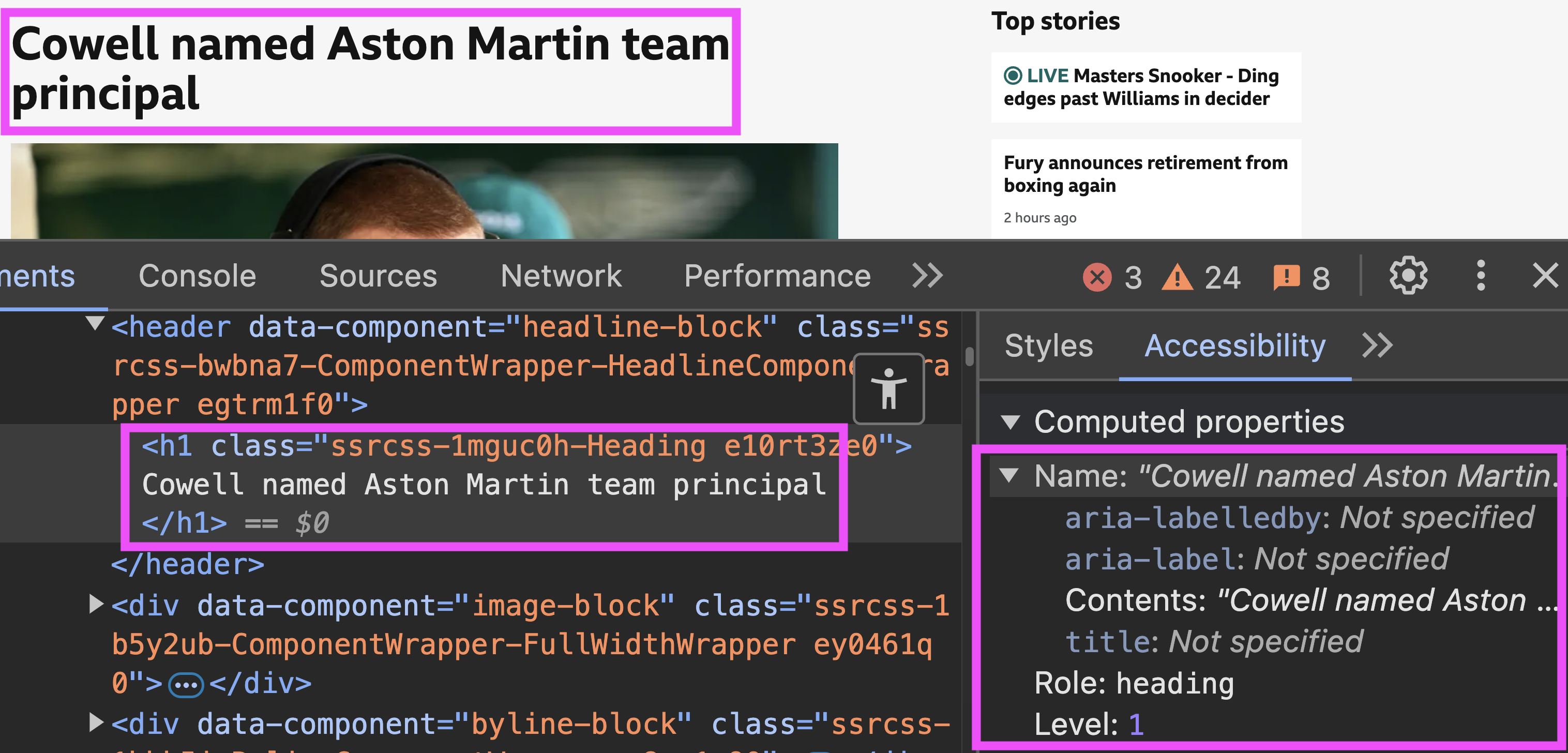The width and height of the screenshot is (1568, 753).
Task: Click the accessibility person inspection icon
Action: point(888,388)
